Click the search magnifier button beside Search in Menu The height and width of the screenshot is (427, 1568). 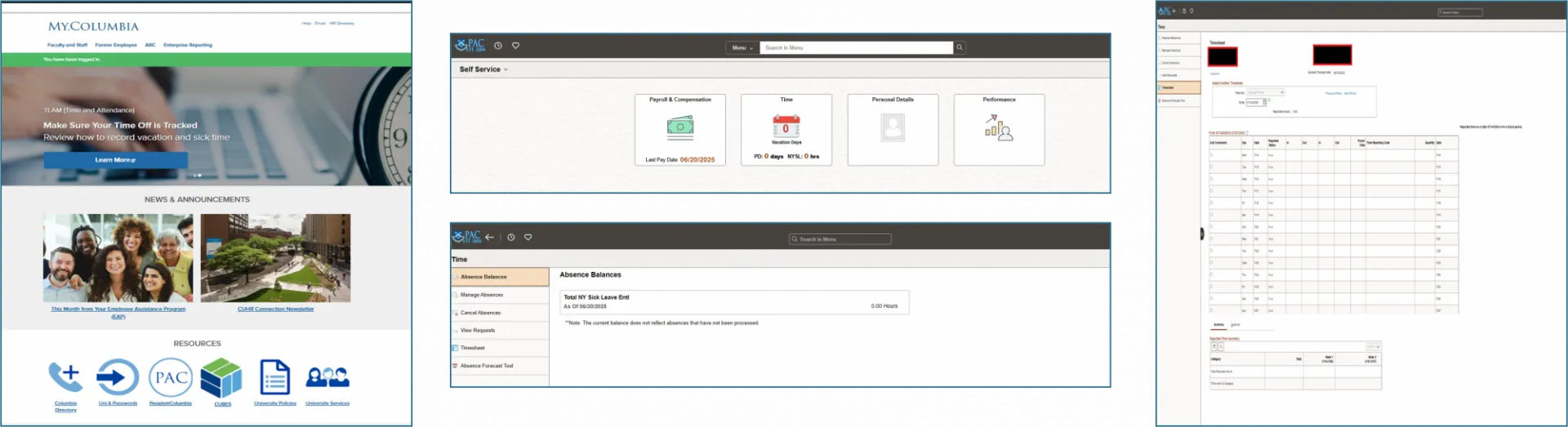click(x=960, y=47)
